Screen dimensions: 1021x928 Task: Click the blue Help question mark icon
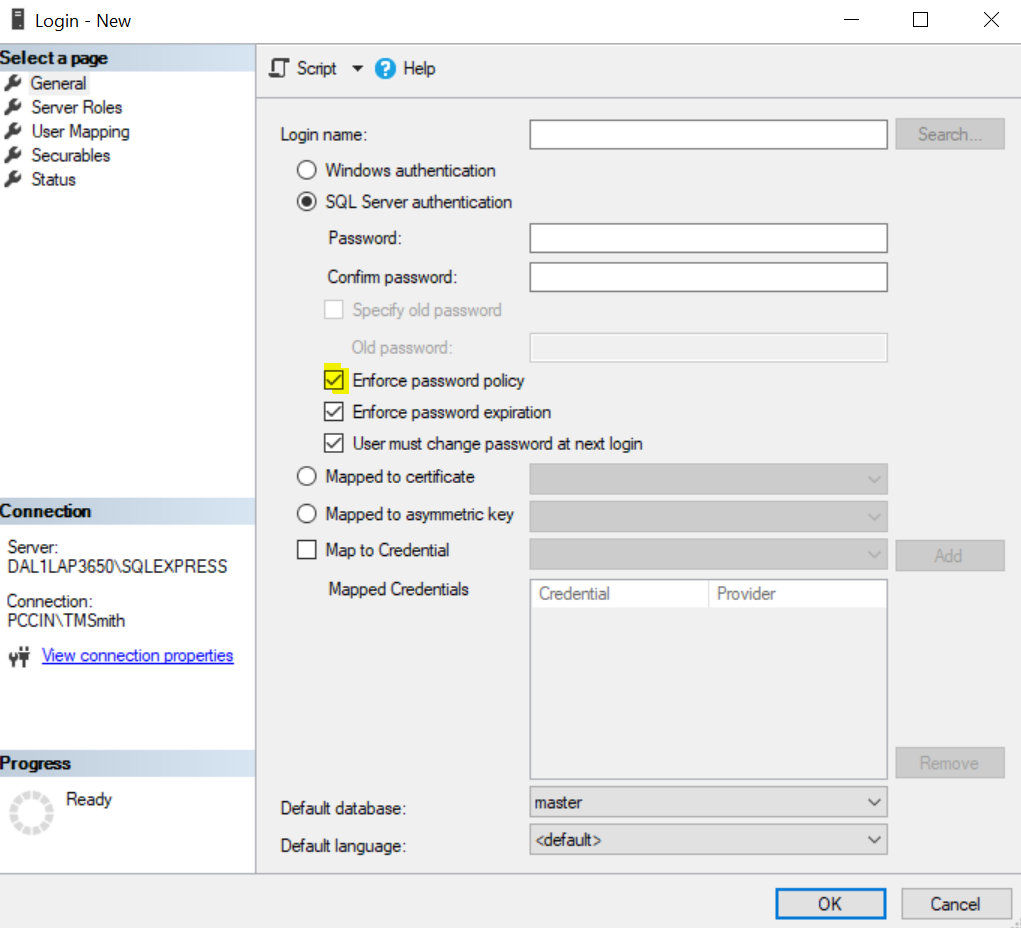(385, 69)
